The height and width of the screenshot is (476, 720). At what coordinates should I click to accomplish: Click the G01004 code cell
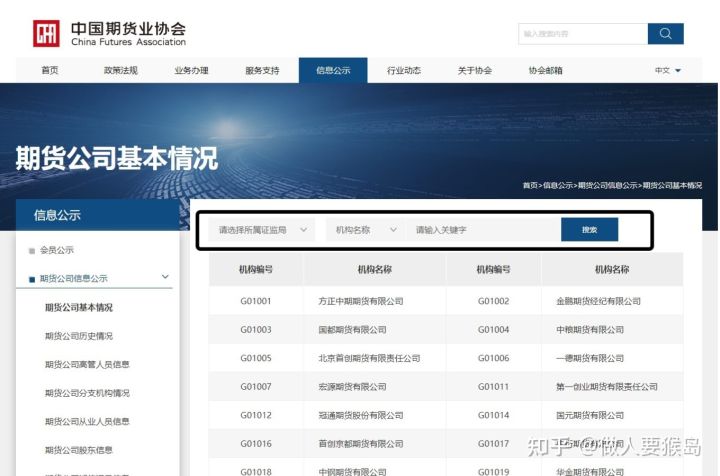[494, 330]
